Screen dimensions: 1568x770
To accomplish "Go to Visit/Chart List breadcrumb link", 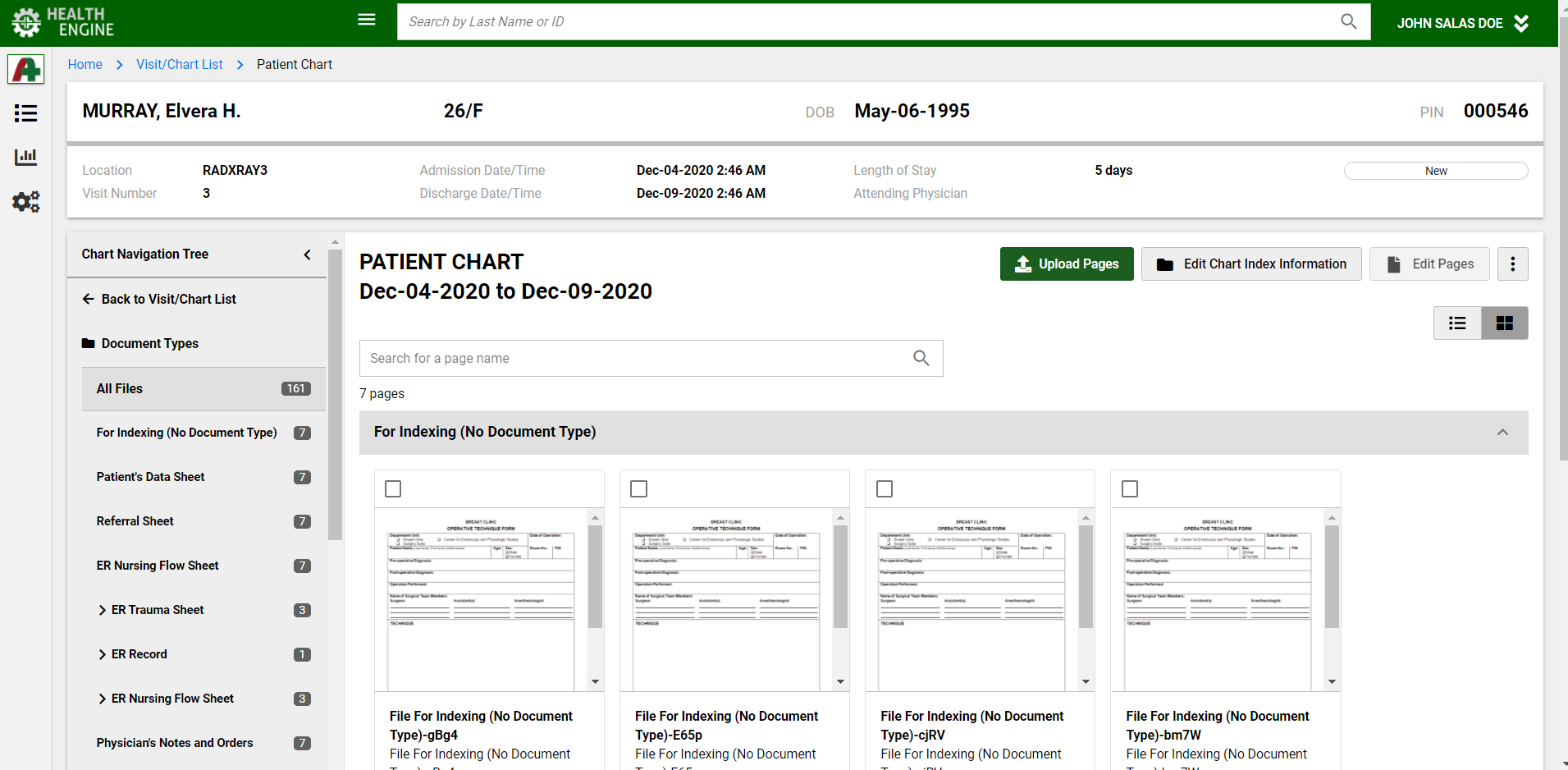I will click(179, 64).
